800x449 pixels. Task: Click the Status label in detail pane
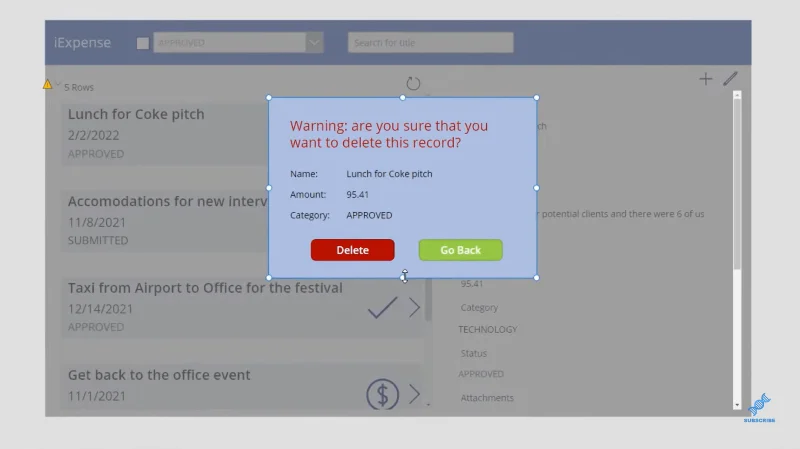(473, 353)
